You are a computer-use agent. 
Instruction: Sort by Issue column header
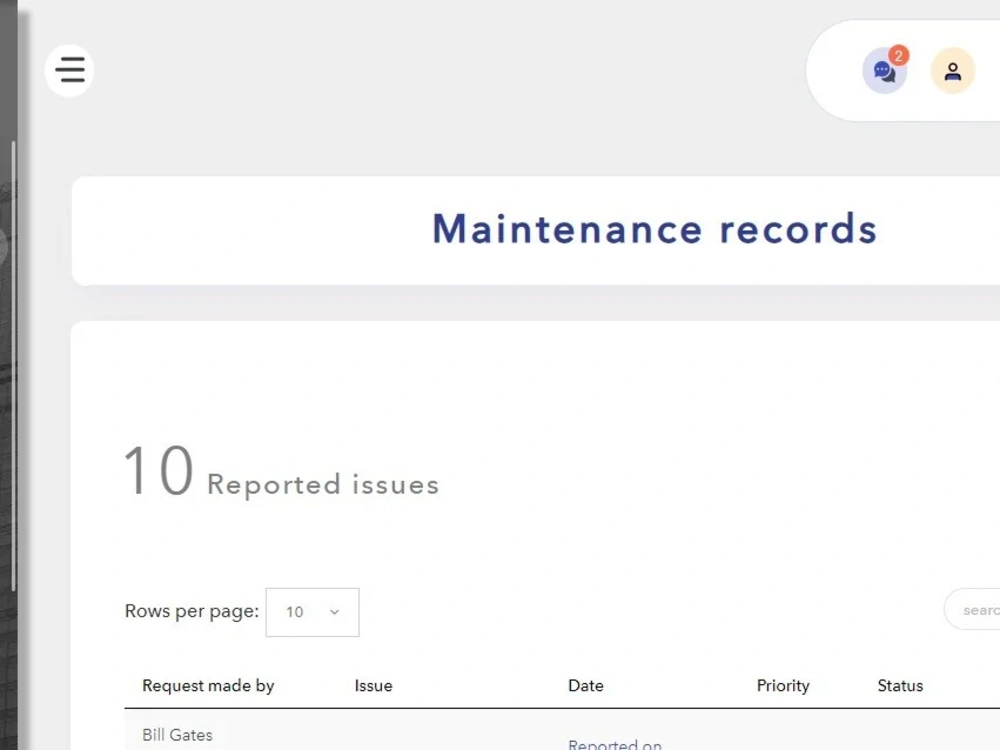[374, 686]
